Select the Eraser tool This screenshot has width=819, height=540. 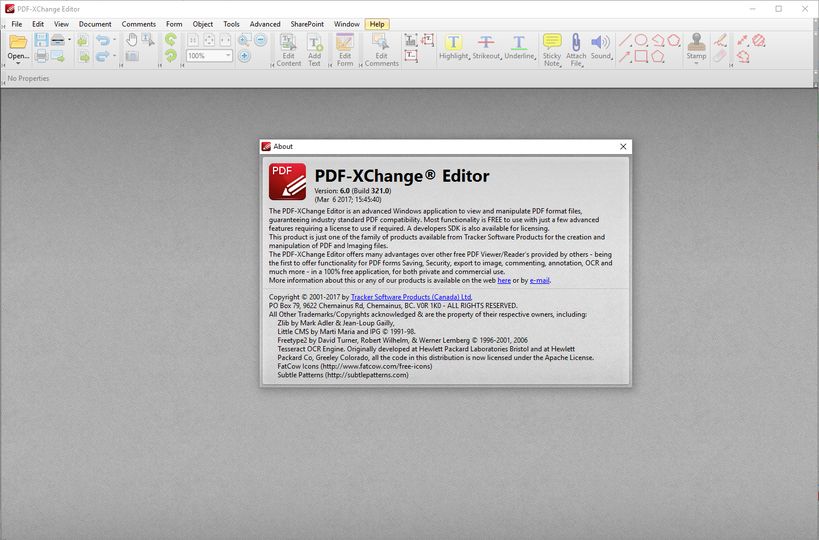[721, 56]
